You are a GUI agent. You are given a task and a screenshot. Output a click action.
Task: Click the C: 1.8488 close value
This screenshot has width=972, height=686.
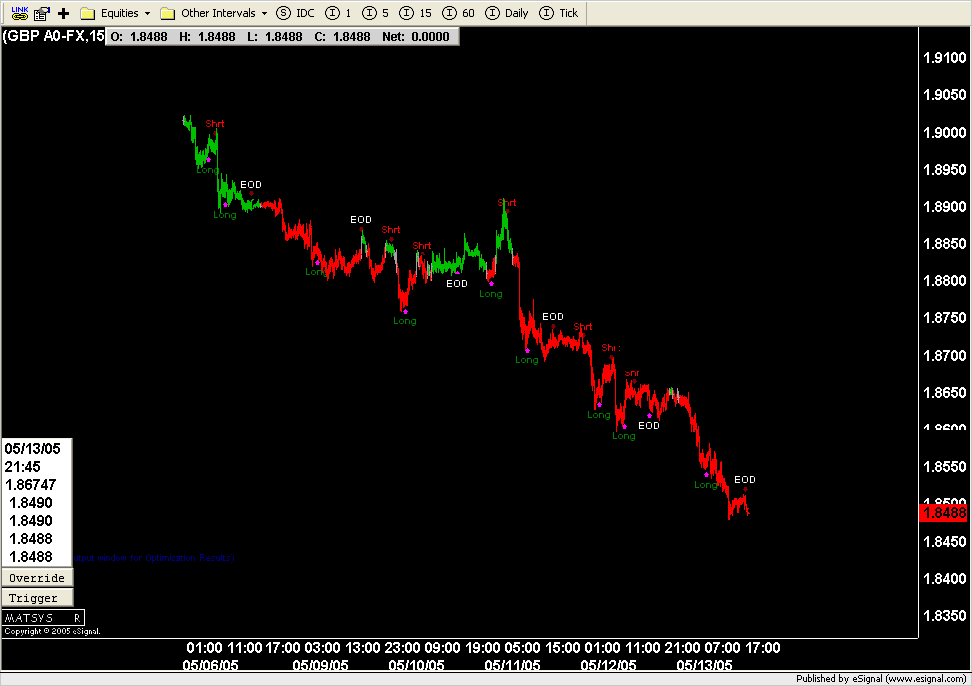point(342,37)
